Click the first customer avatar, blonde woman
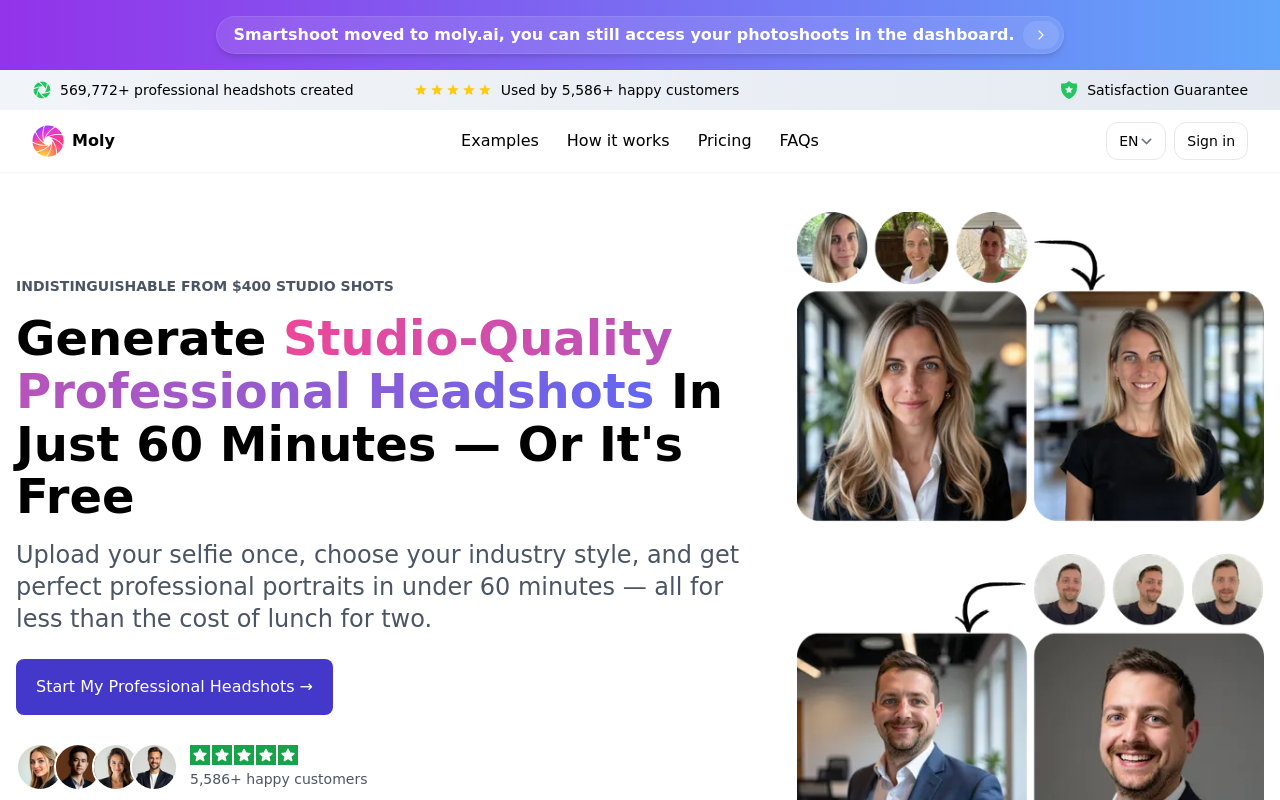 (40, 767)
